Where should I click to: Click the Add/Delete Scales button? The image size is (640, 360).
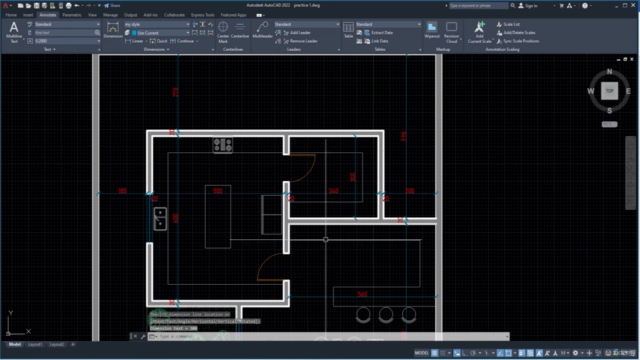click(x=516, y=33)
